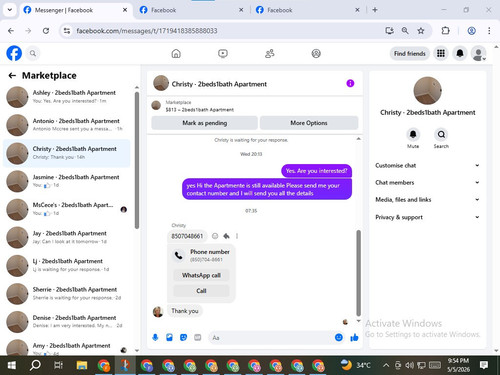Expand Privacy & support section

coord(427,217)
